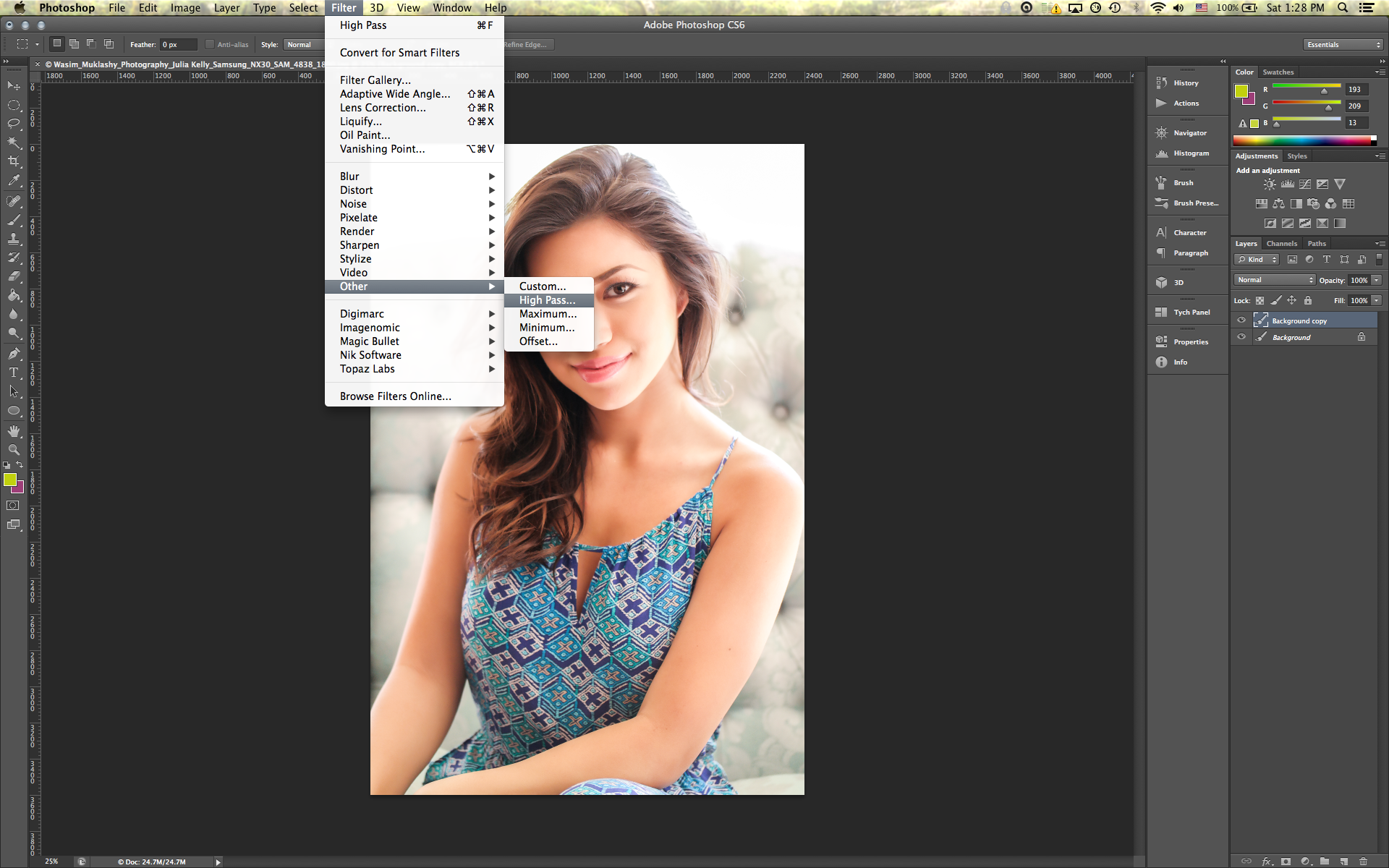Open the History panel
Screen dimensions: 1389x868
1186,83
